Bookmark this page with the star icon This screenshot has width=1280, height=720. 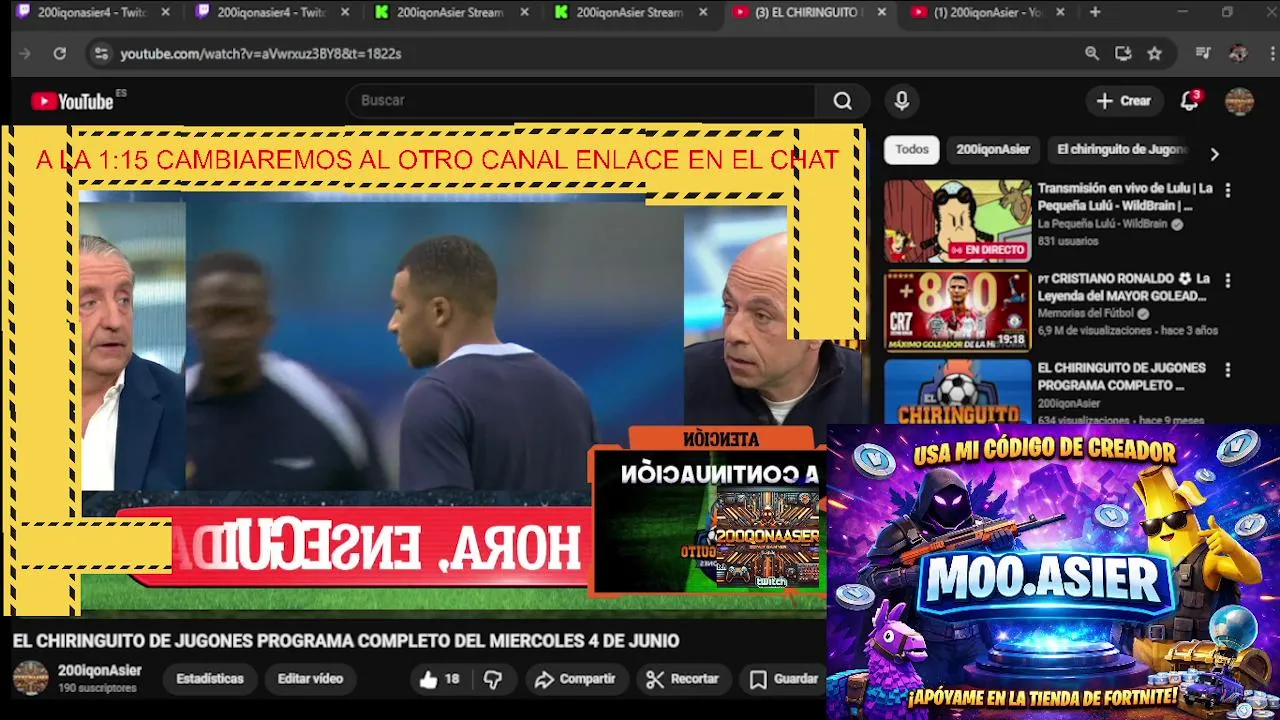pos(1155,54)
